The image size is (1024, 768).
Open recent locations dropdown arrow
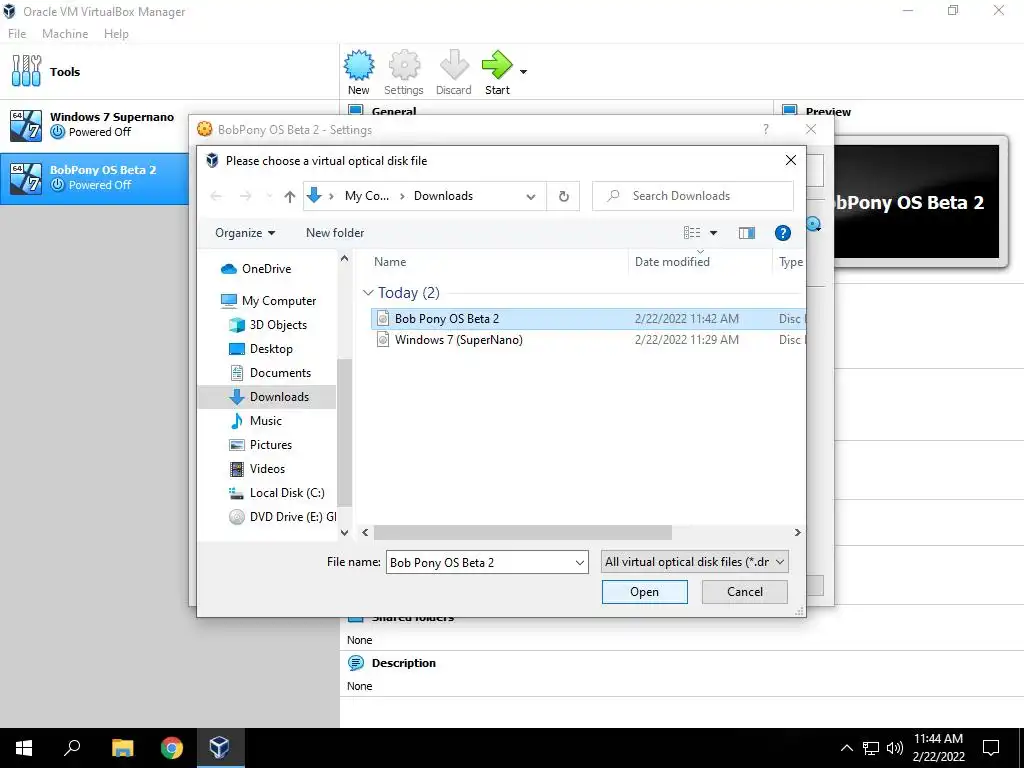(269, 196)
